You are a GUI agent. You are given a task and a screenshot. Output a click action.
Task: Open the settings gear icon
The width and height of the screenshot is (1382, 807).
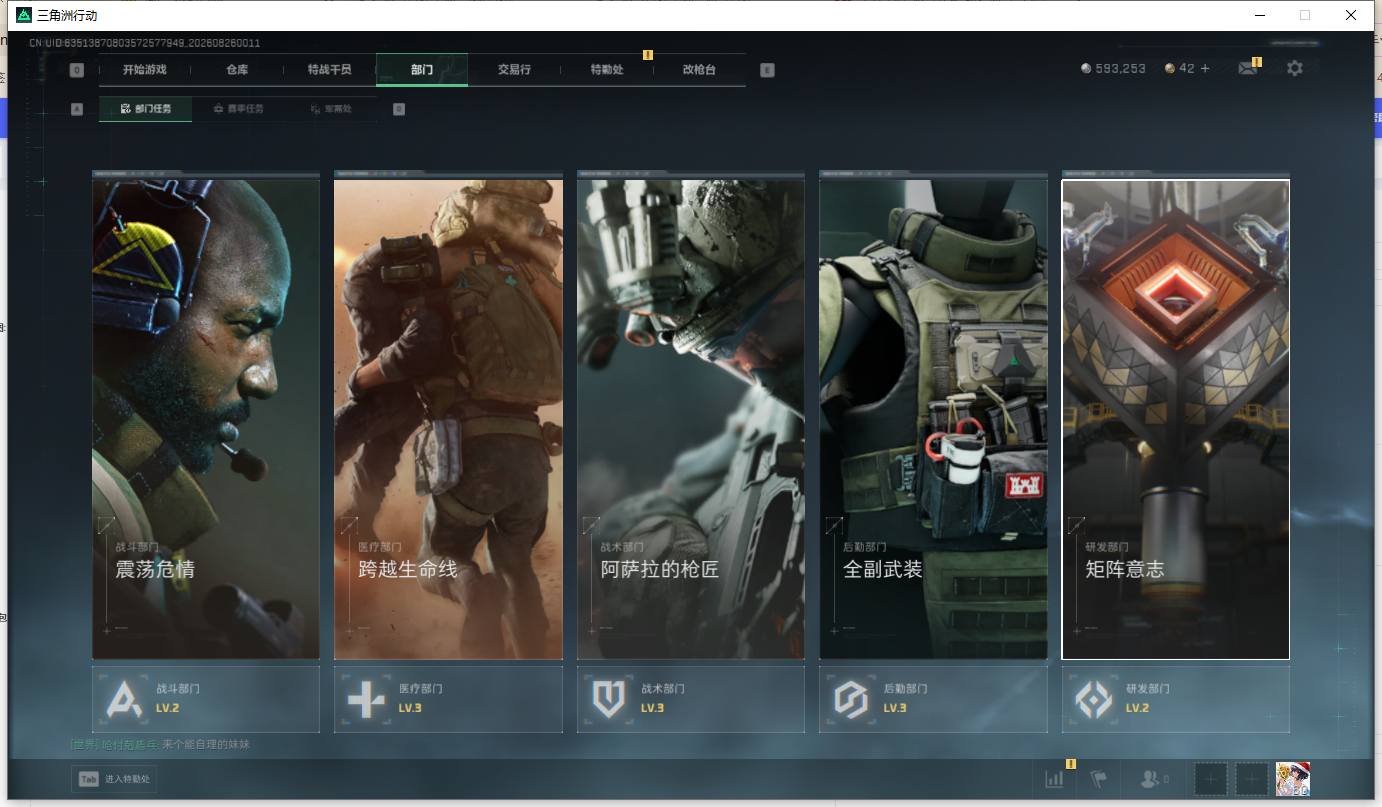1295,68
